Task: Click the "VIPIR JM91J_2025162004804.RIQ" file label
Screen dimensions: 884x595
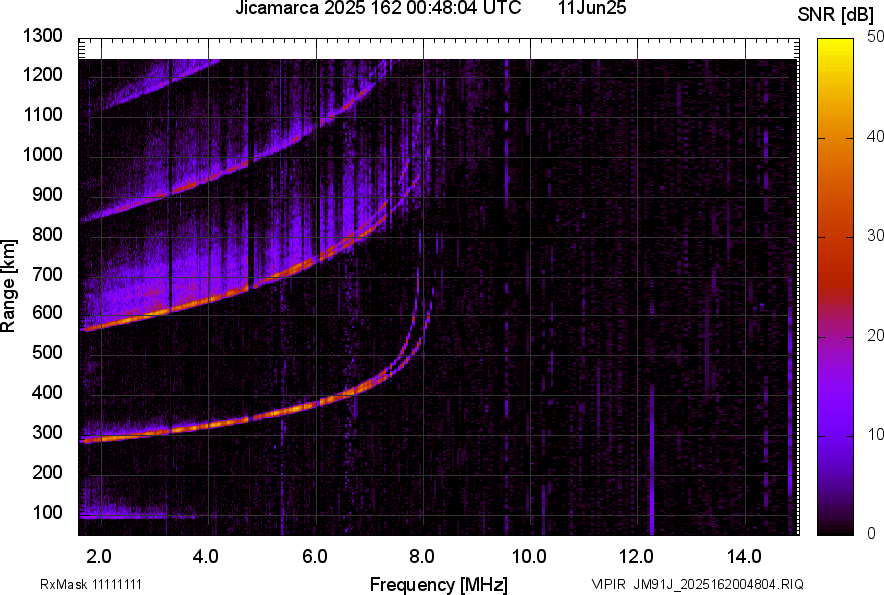Action: pos(697,584)
